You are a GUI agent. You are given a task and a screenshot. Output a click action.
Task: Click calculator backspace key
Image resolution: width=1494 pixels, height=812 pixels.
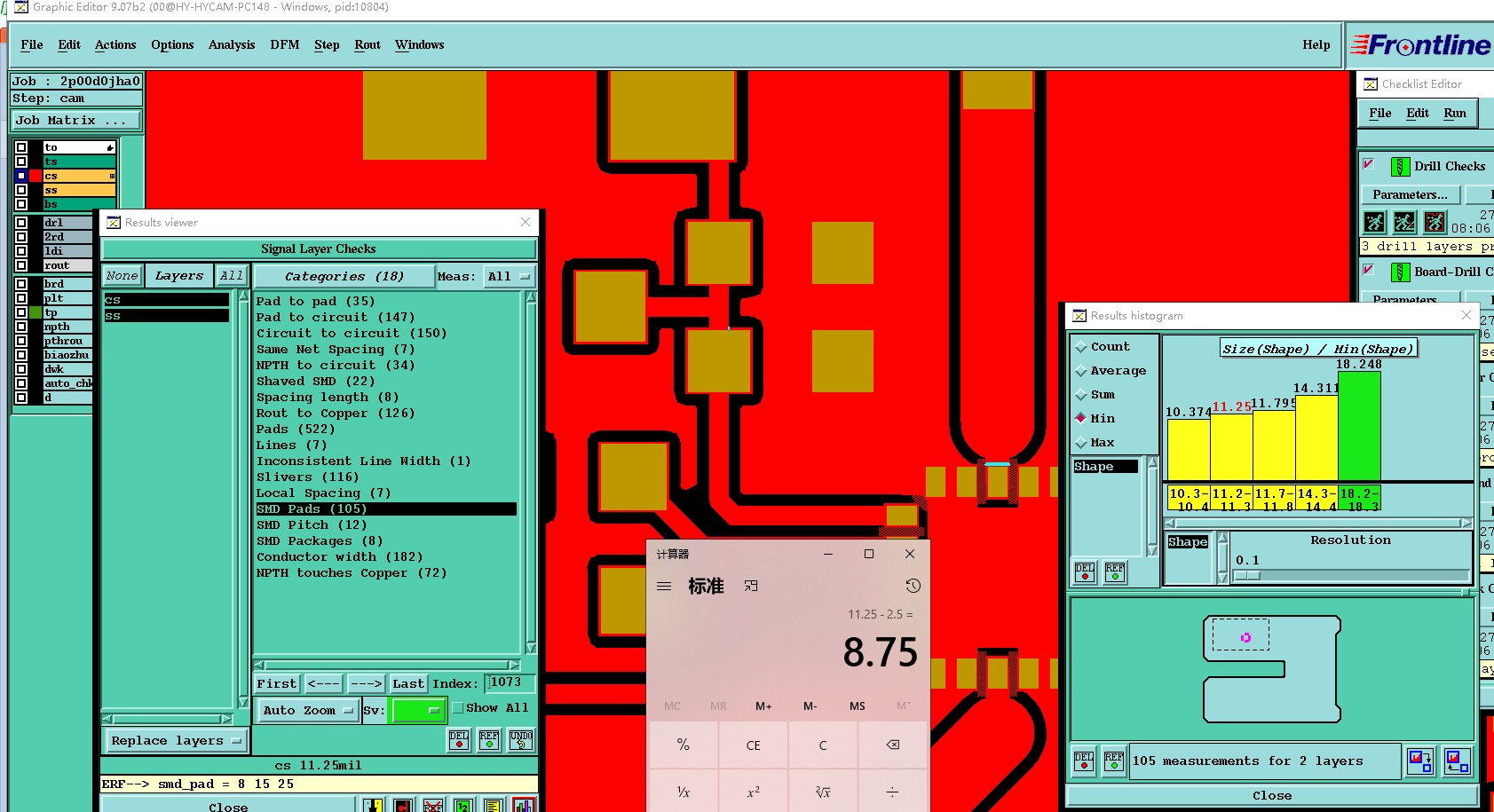pyautogui.click(x=893, y=745)
